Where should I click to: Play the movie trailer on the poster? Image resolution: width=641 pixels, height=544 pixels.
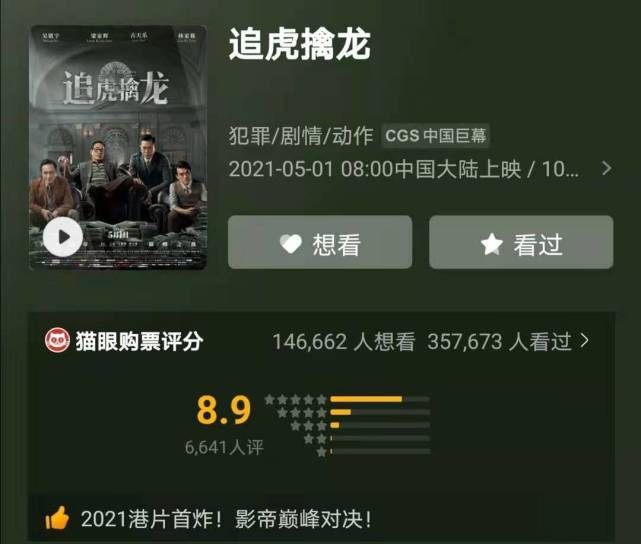tap(63, 237)
